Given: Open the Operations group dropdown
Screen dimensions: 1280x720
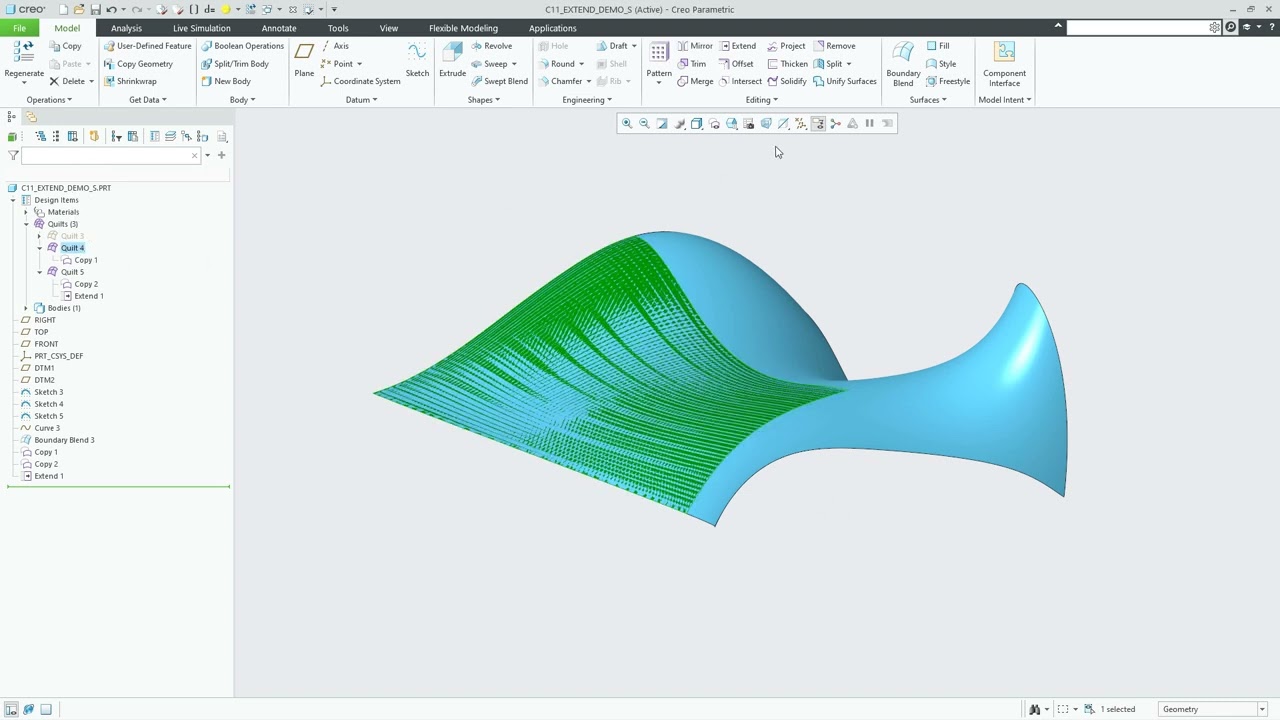Looking at the screenshot, I should [x=49, y=100].
